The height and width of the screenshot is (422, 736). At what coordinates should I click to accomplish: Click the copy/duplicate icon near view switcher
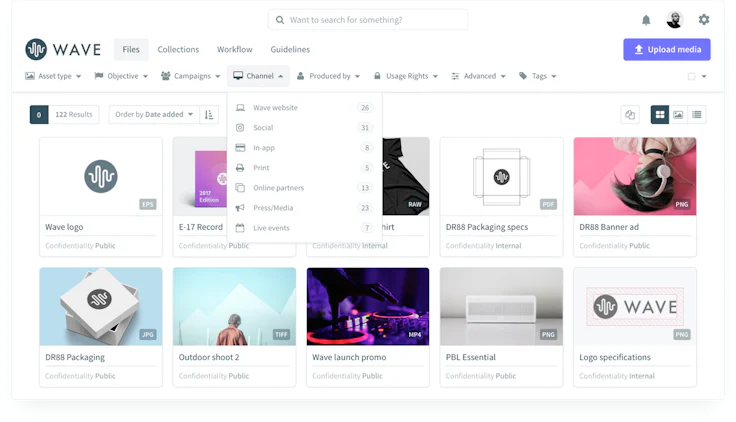click(x=630, y=115)
